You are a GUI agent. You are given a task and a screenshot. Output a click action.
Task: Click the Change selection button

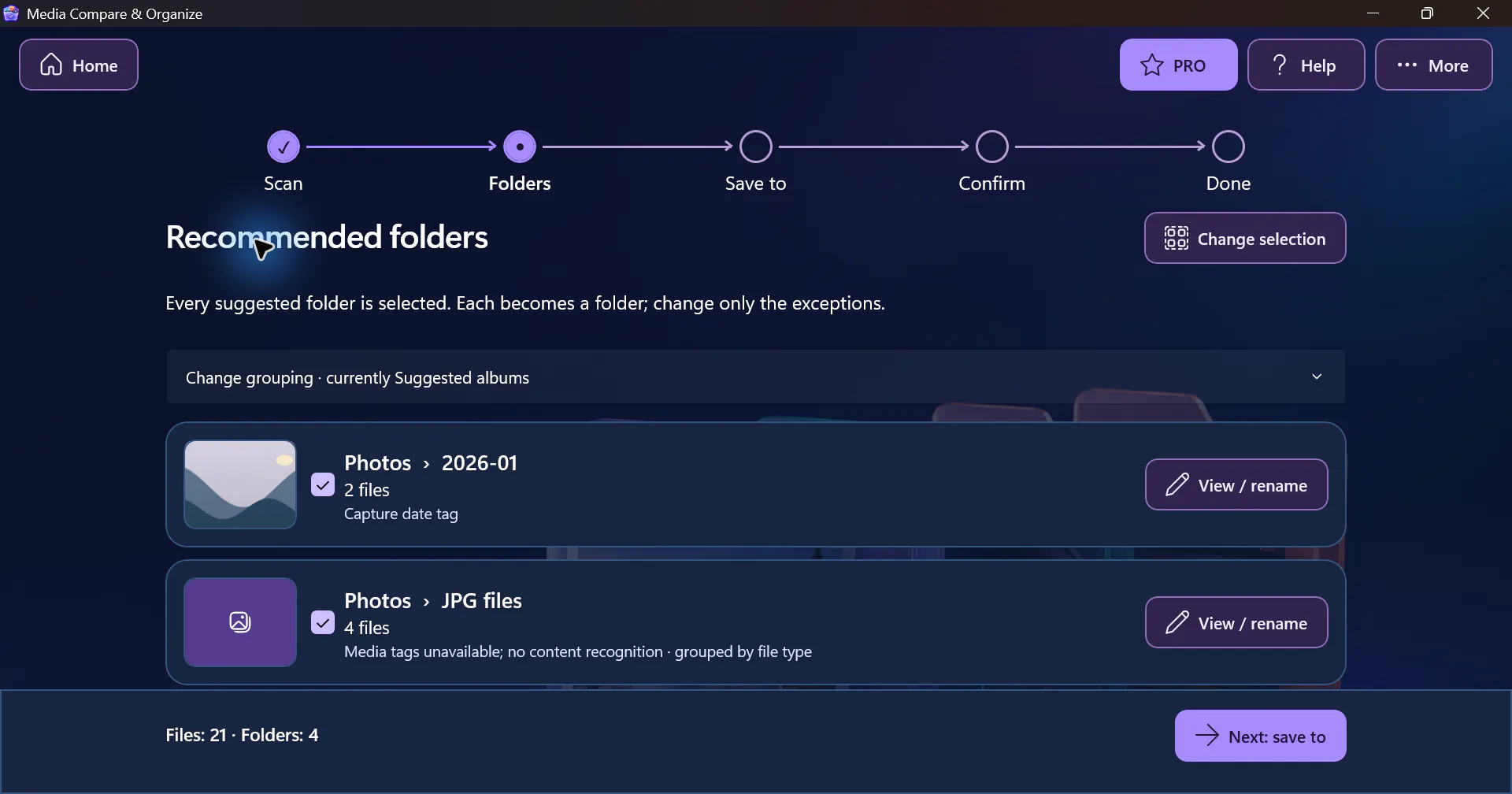tap(1245, 238)
